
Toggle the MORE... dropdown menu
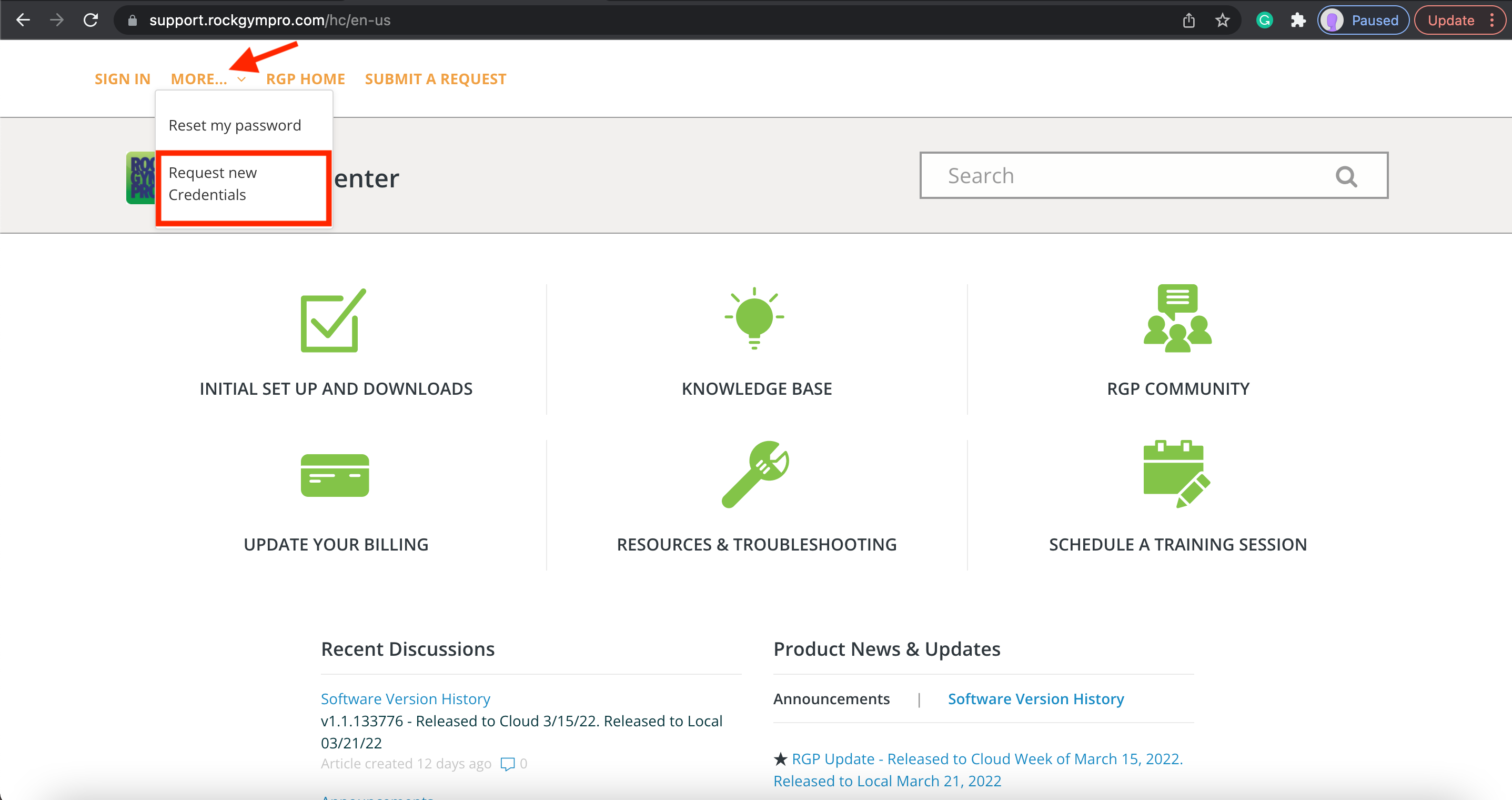(x=208, y=79)
